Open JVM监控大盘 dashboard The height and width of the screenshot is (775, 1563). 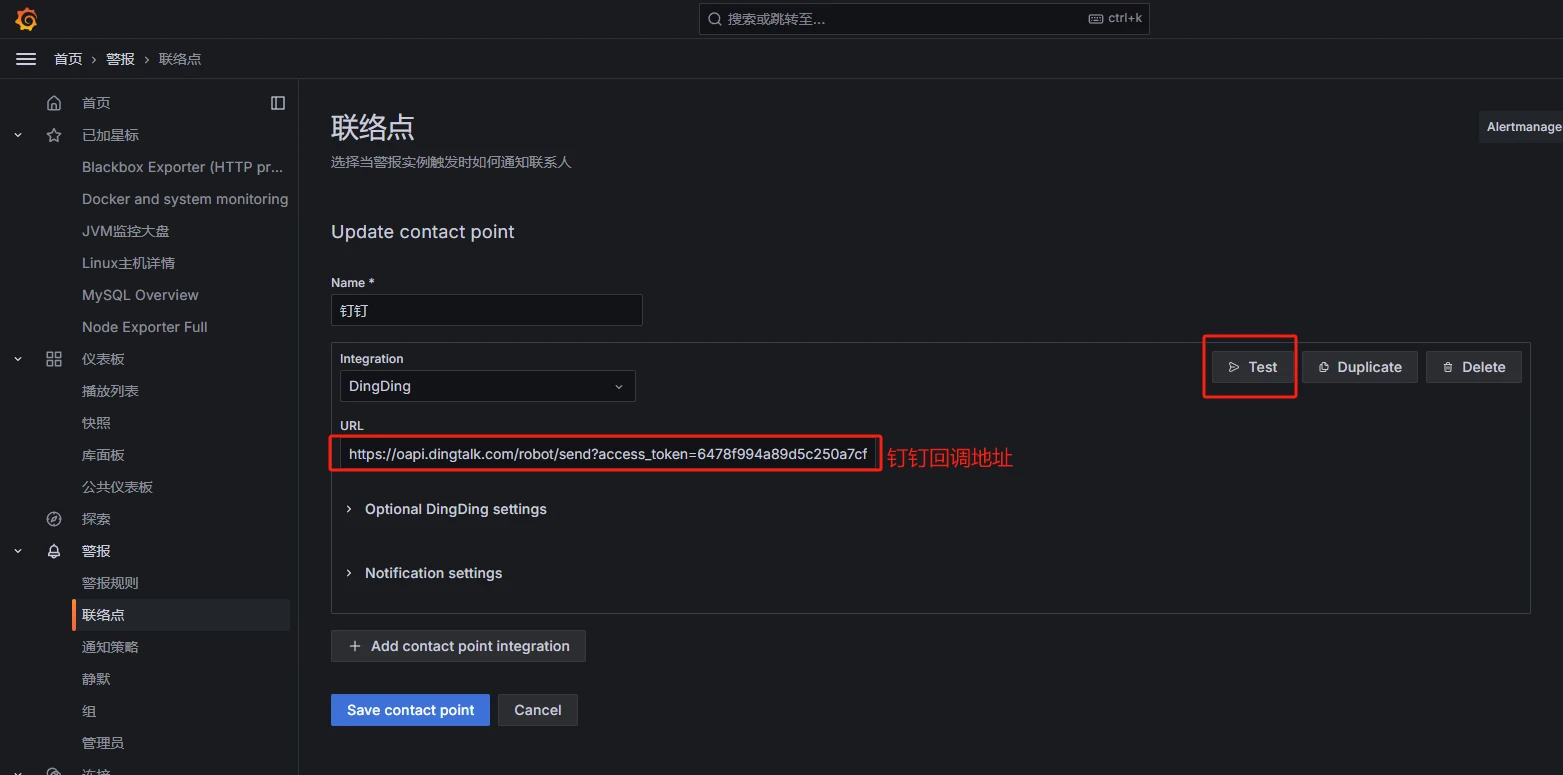(126, 231)
